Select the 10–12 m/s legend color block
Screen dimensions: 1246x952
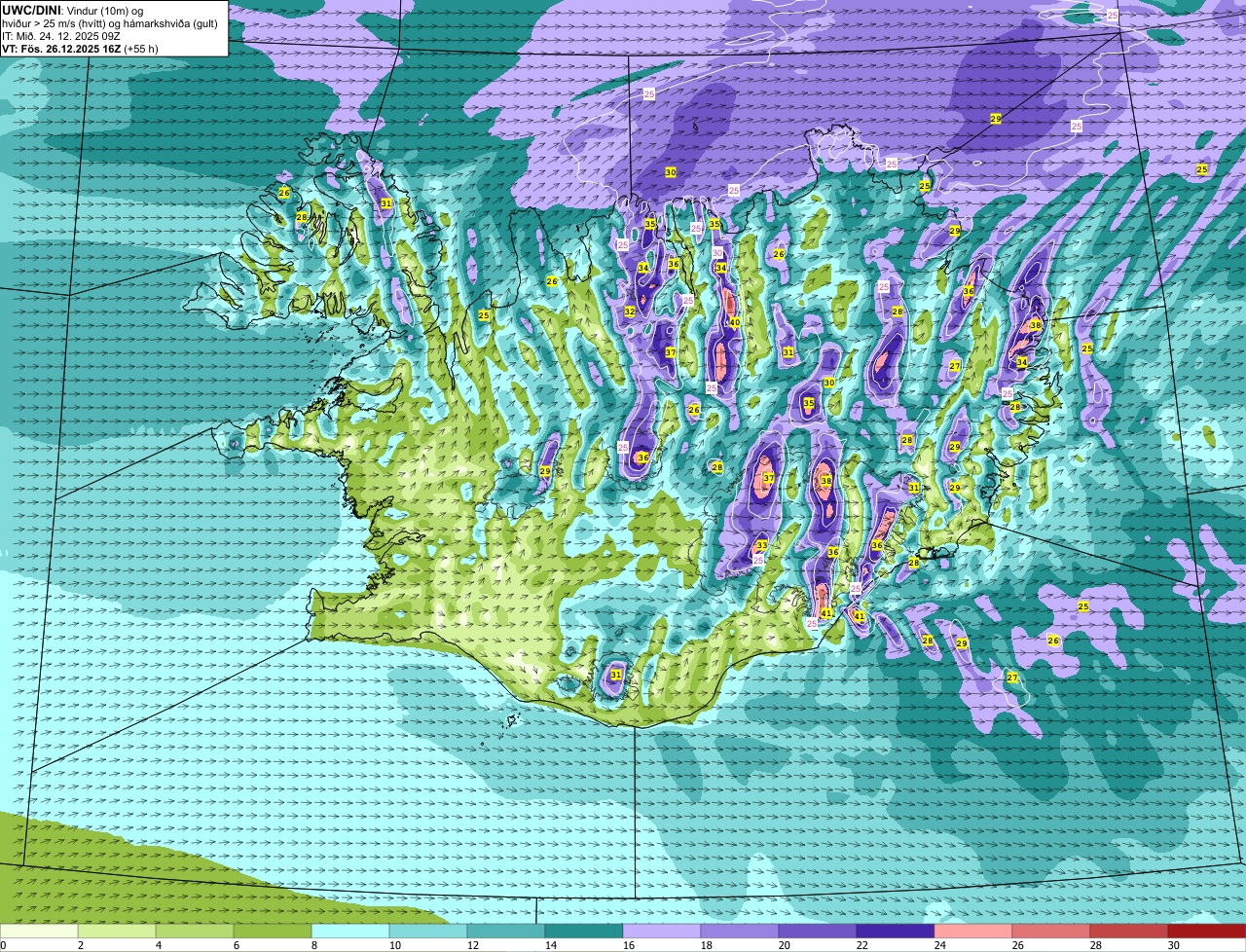coord(428,931)
